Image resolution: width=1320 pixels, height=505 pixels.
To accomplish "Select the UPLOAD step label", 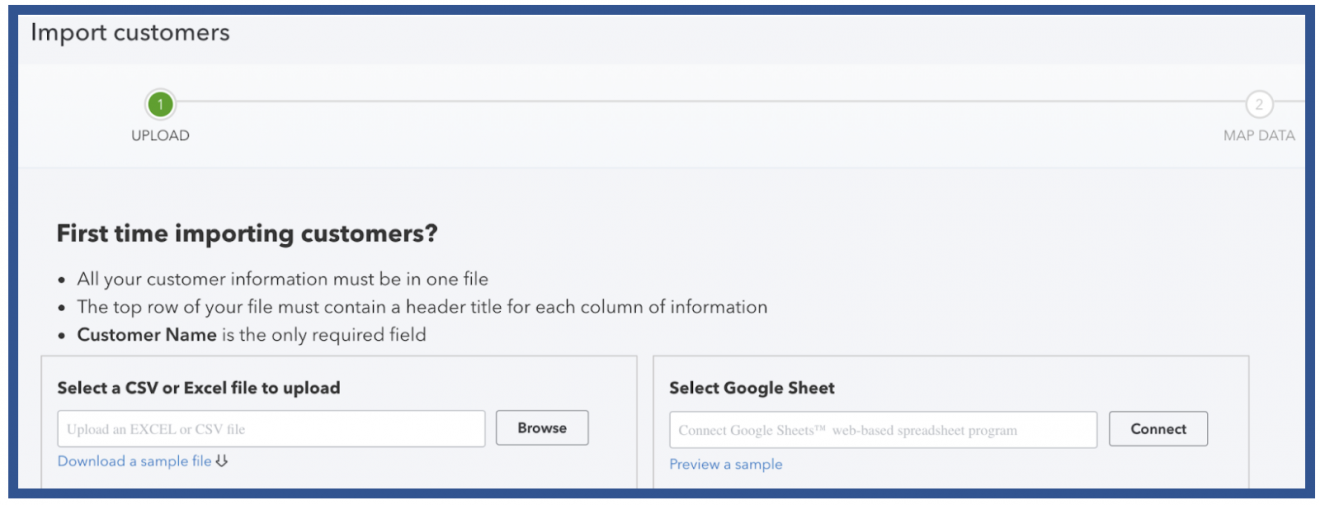I will pyautogui.click(x=160, y=136).
